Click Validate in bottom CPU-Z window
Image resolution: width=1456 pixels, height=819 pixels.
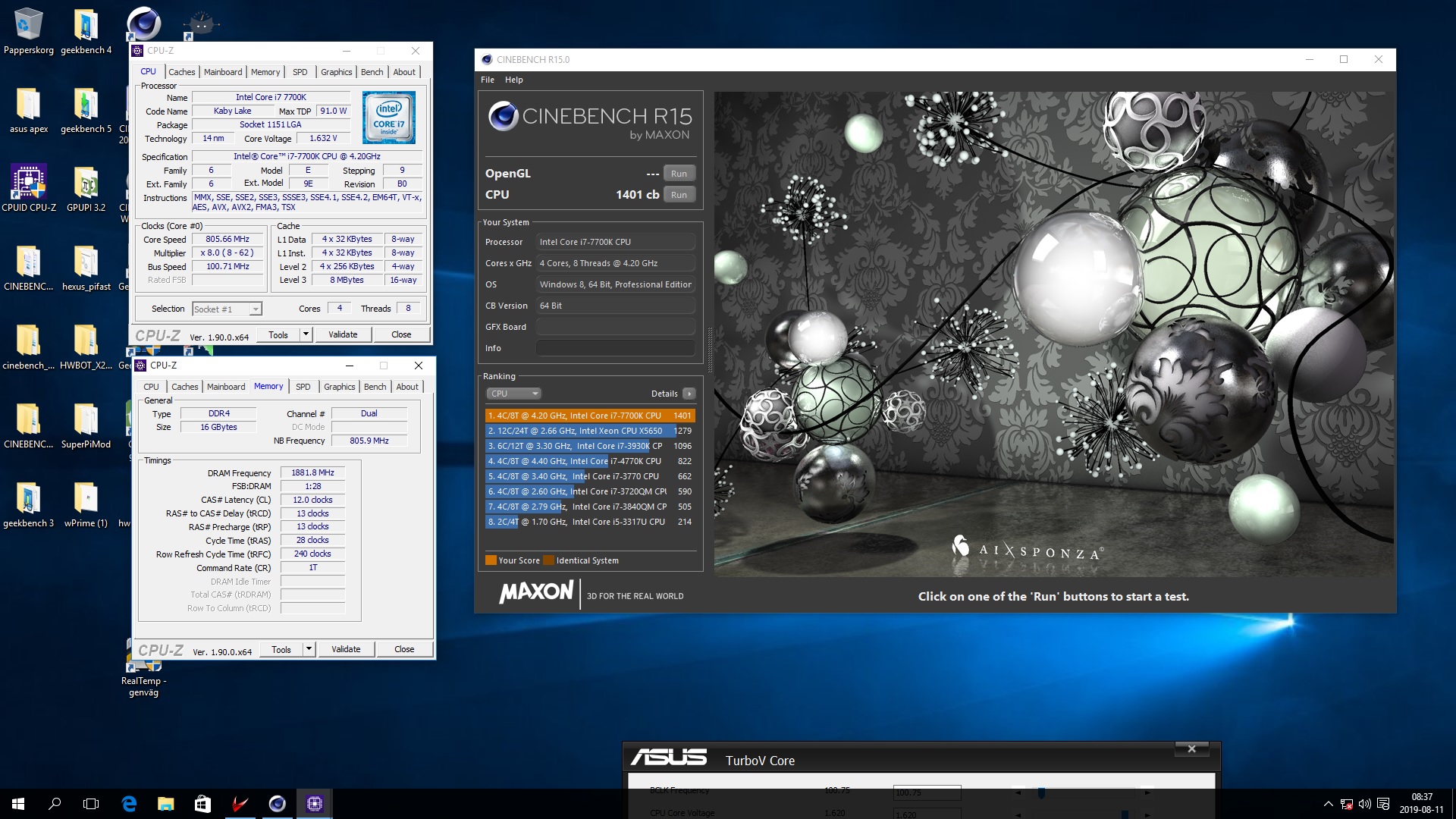pos(346,649)
